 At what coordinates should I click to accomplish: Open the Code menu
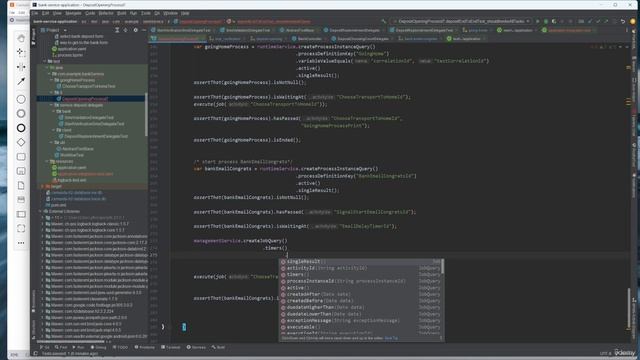[x=90, y=13]
